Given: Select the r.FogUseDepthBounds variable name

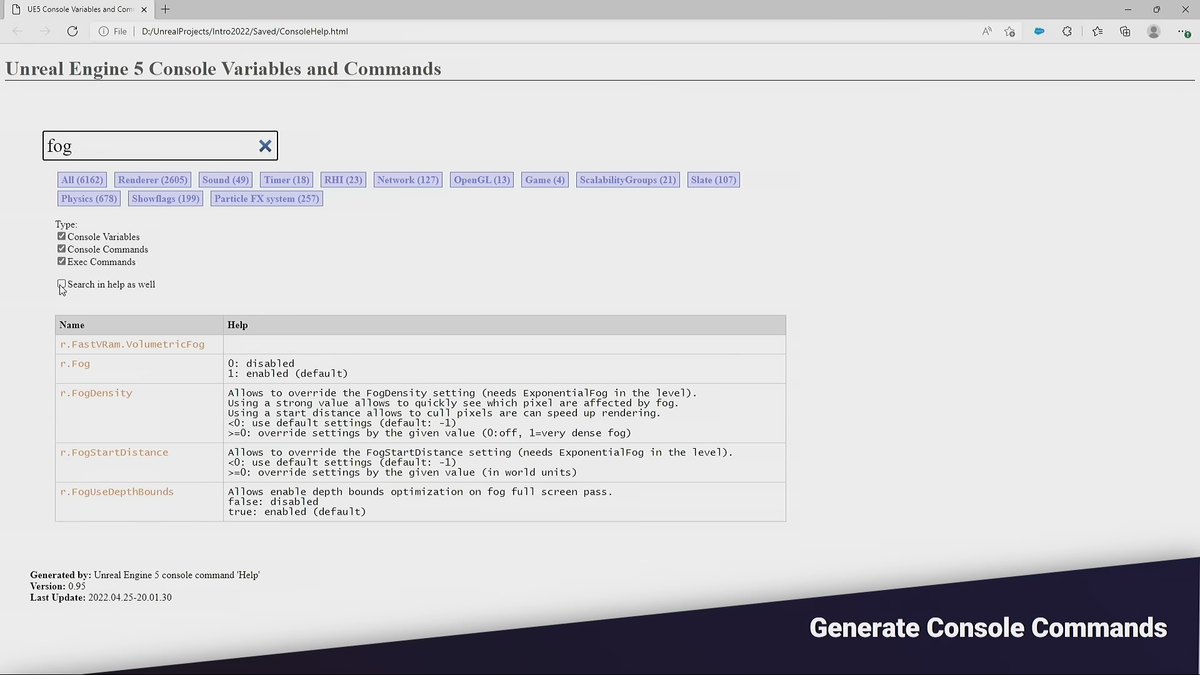Looking at the screenshot, I should (x=117, y=492).
